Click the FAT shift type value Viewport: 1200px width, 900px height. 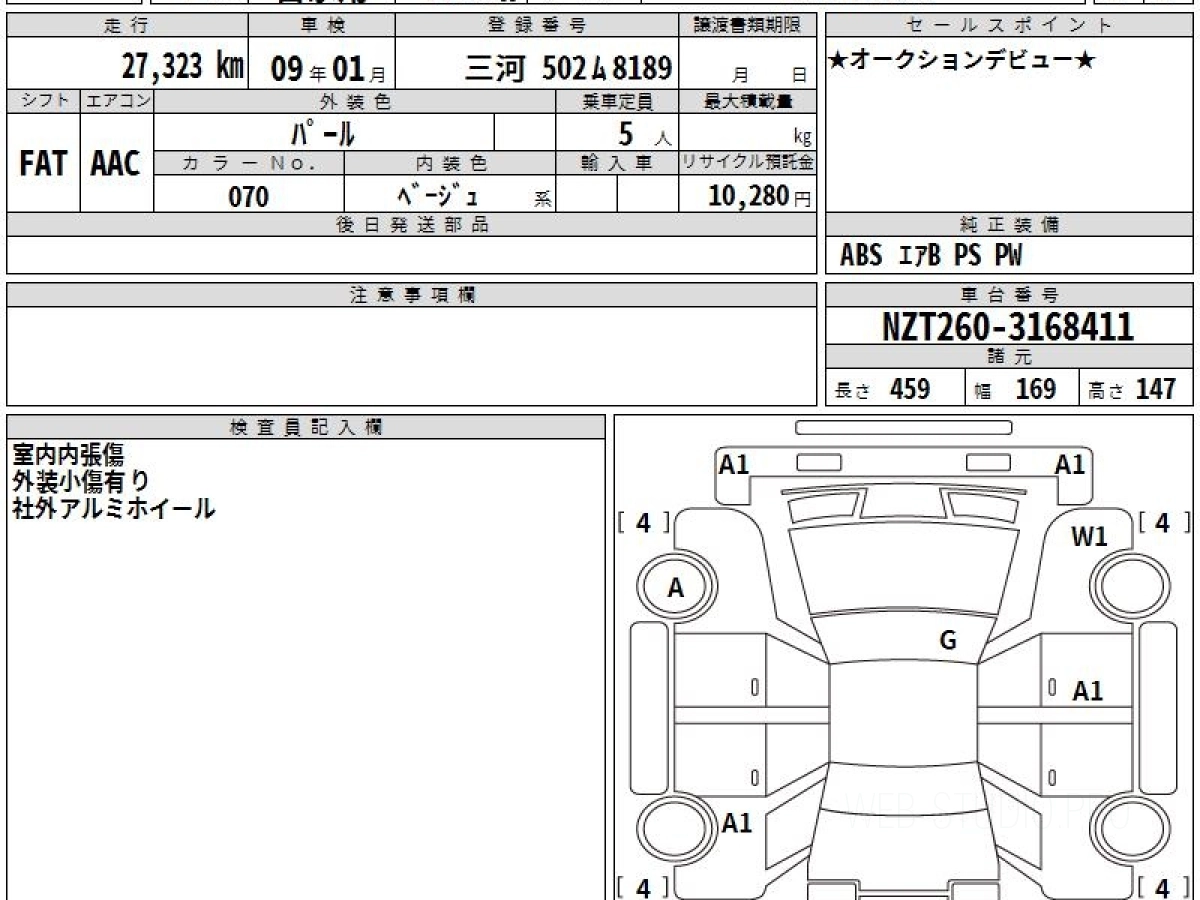pyautogui.click(x=43, y=164)
